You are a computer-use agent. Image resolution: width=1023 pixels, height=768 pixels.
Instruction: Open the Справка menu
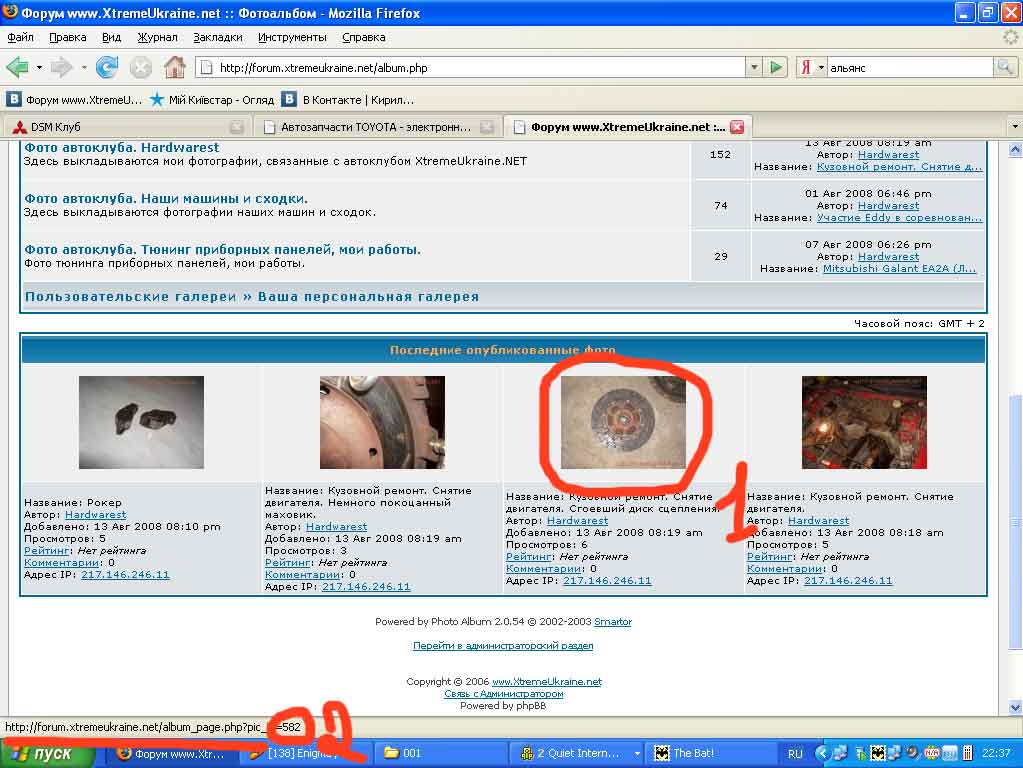pyautogui.click(x=364, y=37)
